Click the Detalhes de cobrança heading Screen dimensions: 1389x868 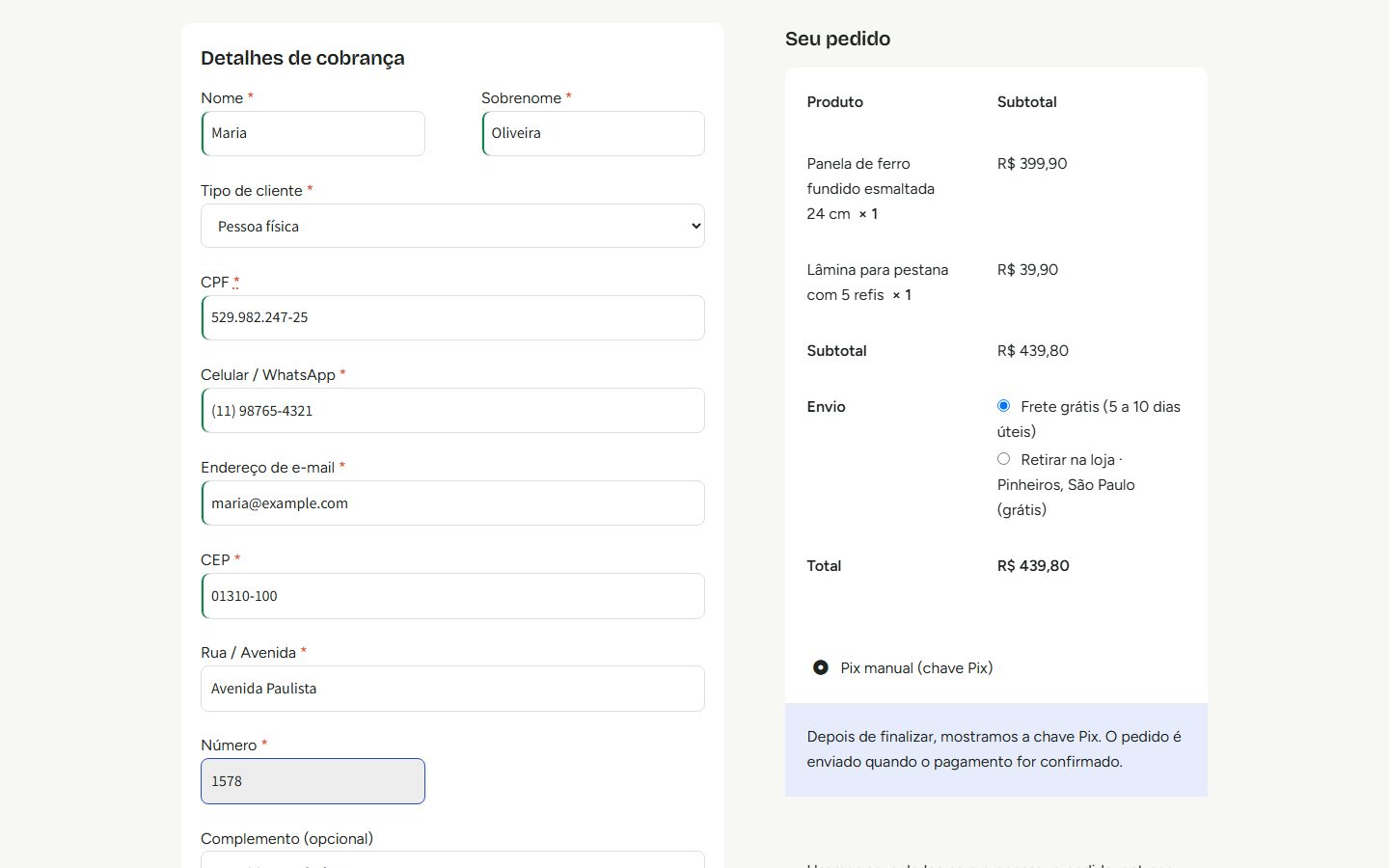point(303,58)
